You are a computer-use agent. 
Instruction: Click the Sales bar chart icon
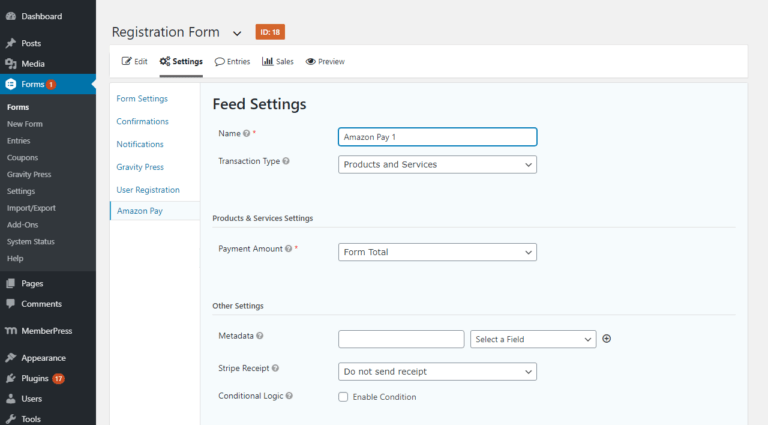coord(267,61)
